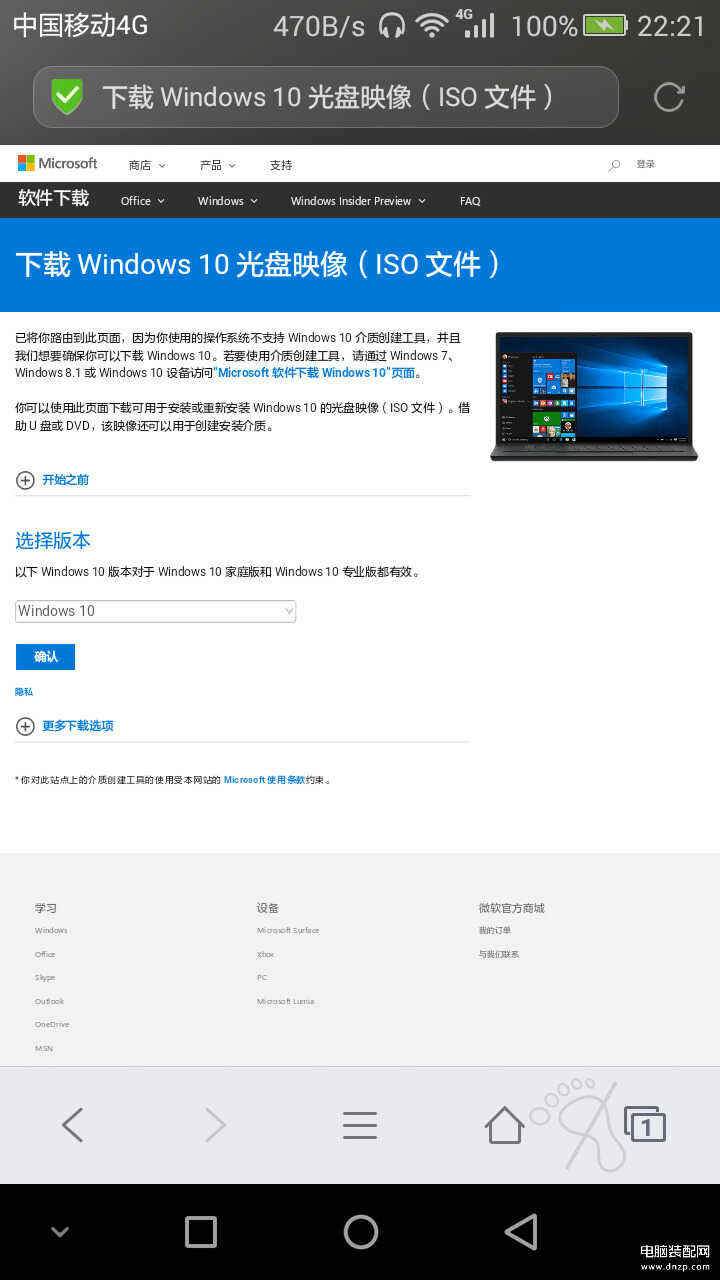
Task: Open footer Microsoft Surface link
Action: coord(288,931)
